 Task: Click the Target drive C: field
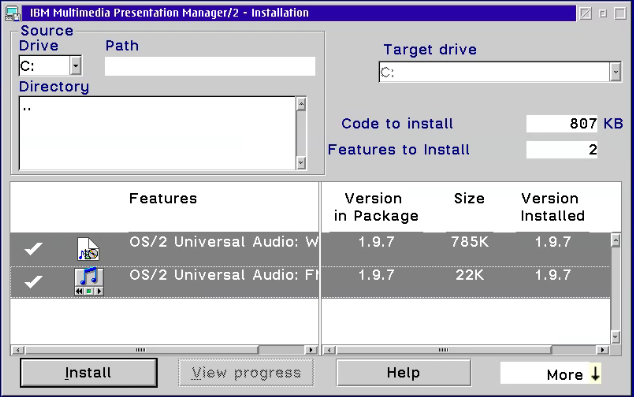click(494, 72)
